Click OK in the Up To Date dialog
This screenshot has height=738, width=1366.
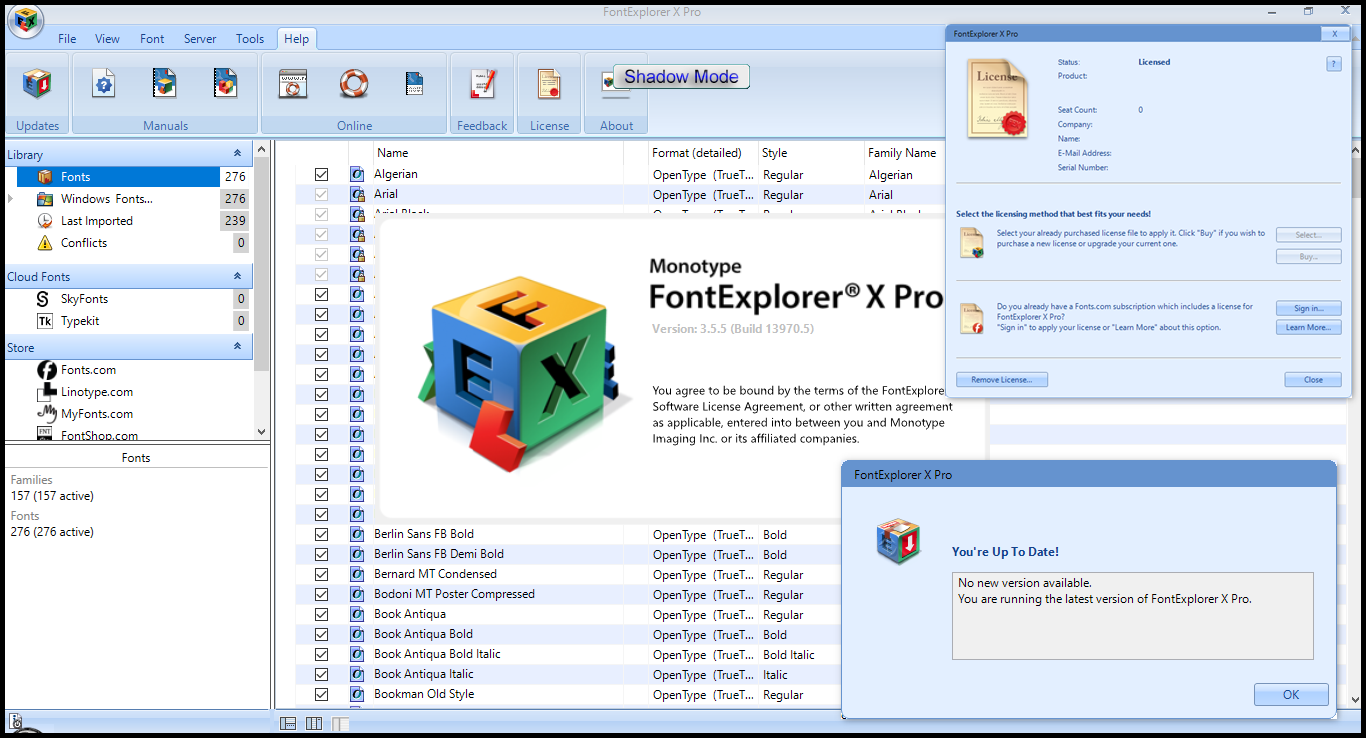point(1291,694)
